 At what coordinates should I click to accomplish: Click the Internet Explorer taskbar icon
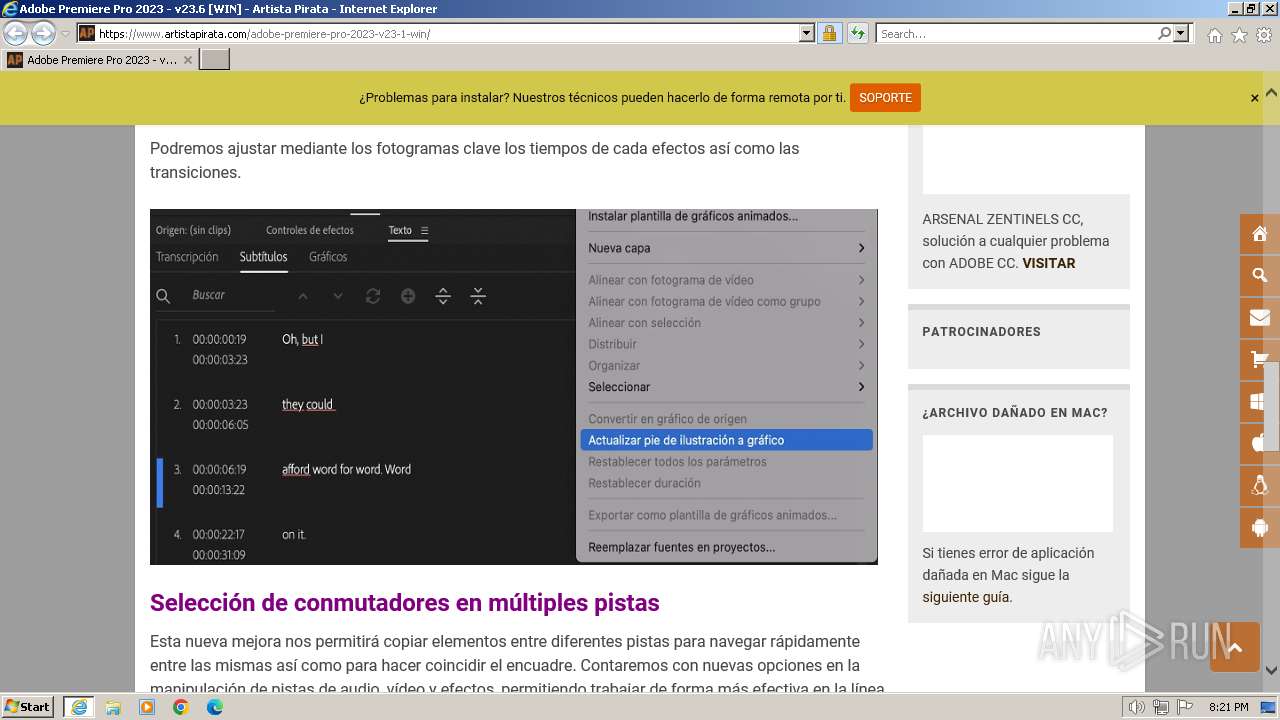click(79, 707)
